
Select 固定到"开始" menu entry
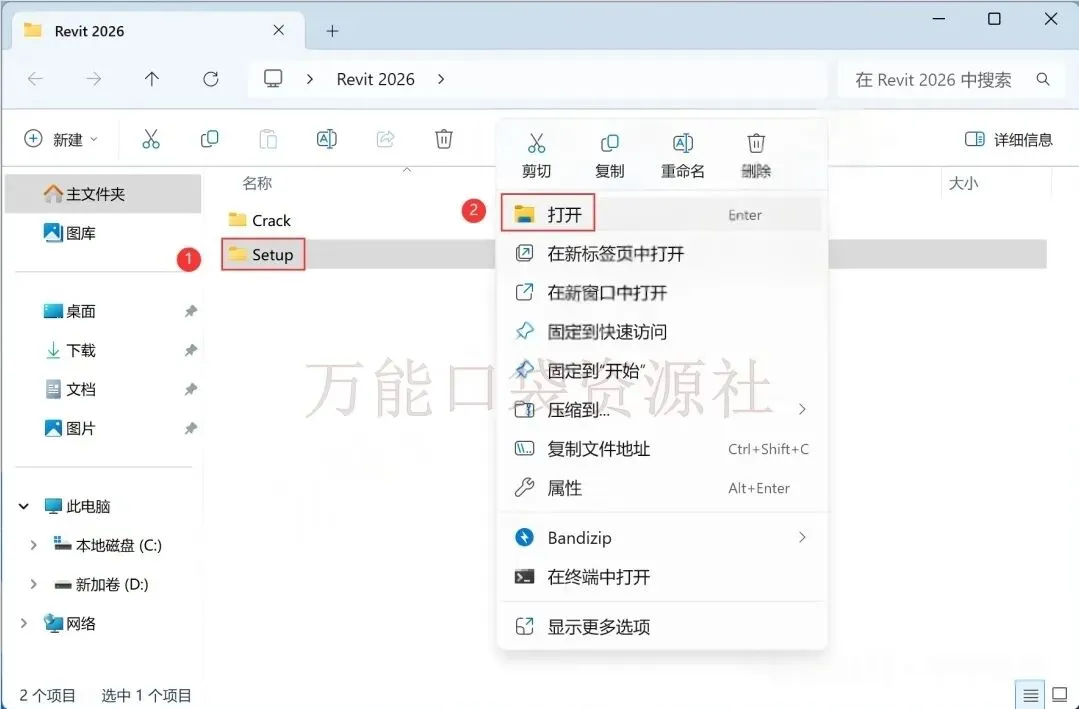(x=661, y=371)
